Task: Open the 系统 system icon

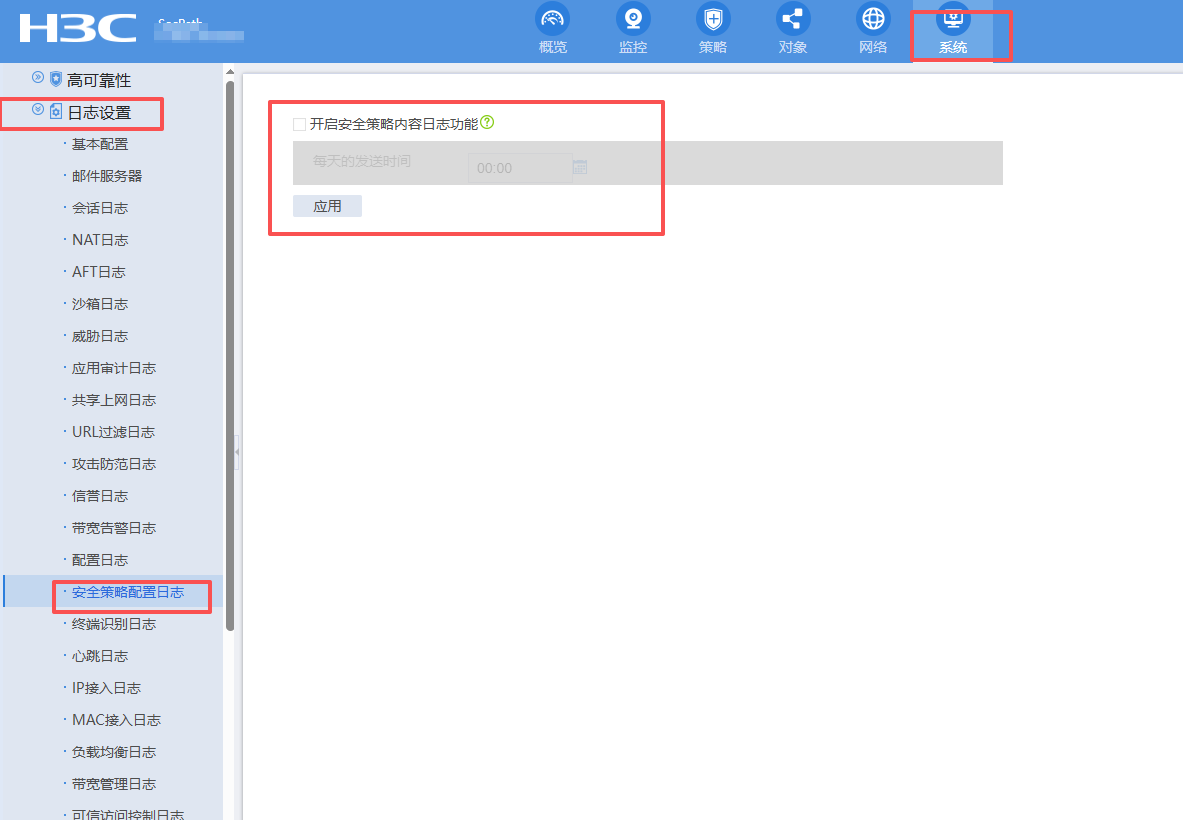Action: click(x=952, y=19)
